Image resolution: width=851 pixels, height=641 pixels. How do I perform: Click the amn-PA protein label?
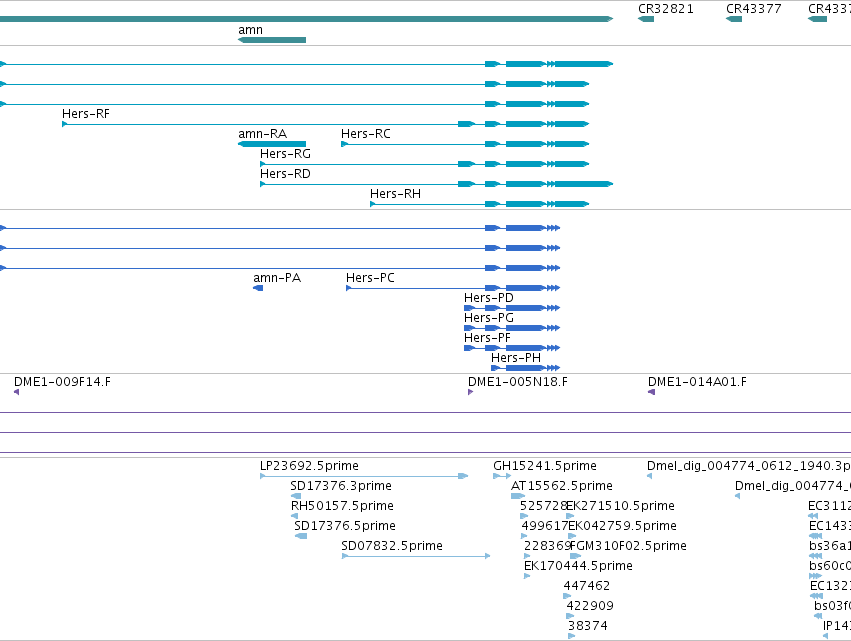coord(277,278)
